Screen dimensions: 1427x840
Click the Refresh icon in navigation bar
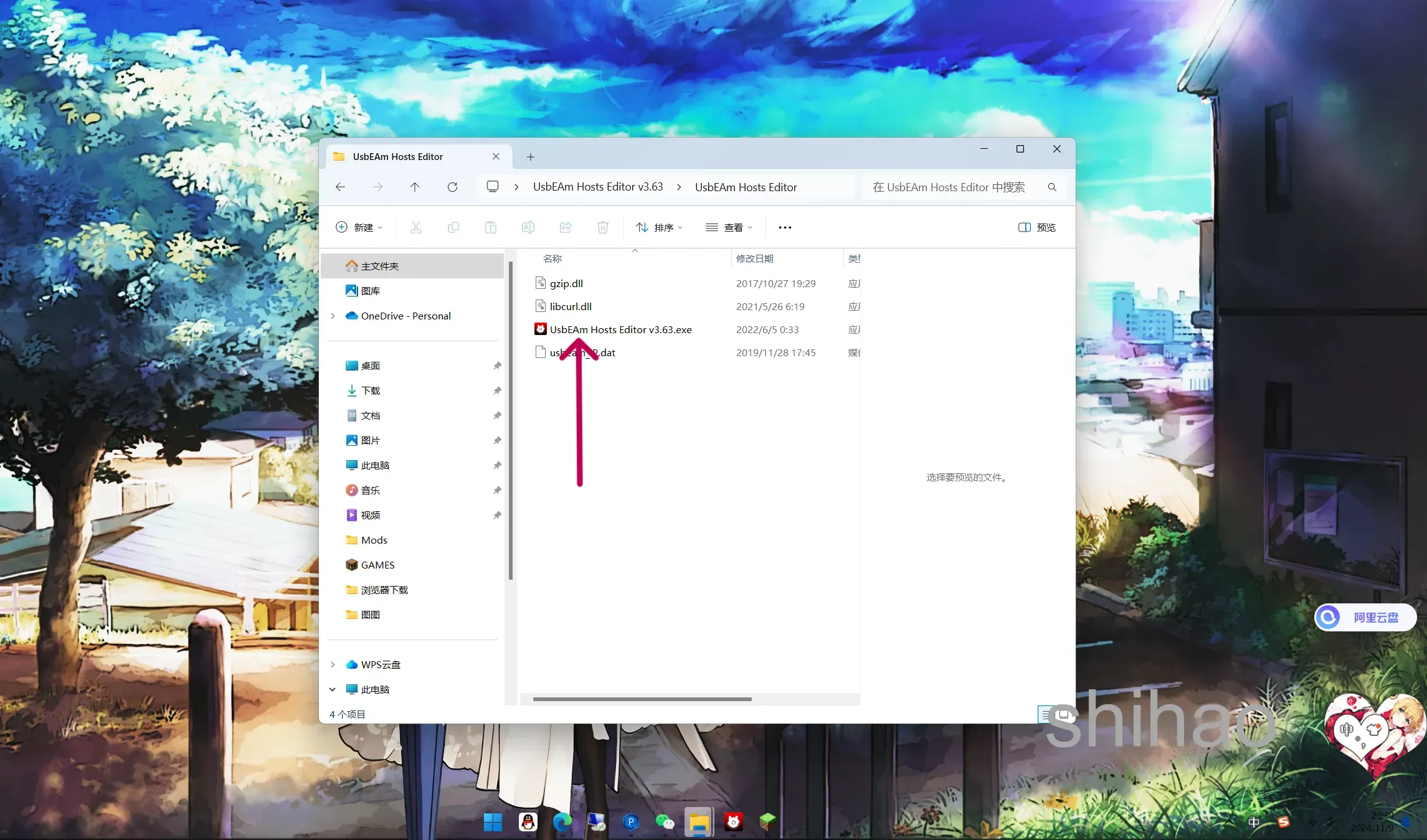point(452,187)
